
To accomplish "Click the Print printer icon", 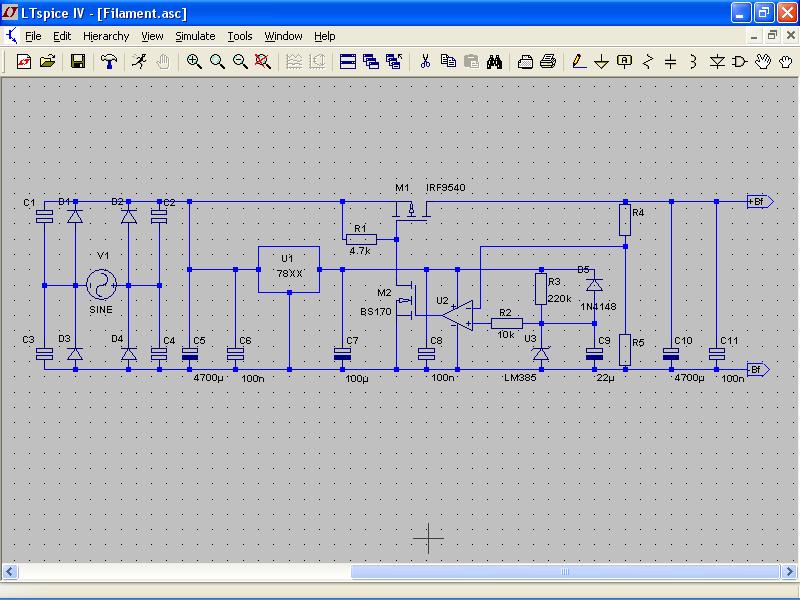I will [548, 62].
